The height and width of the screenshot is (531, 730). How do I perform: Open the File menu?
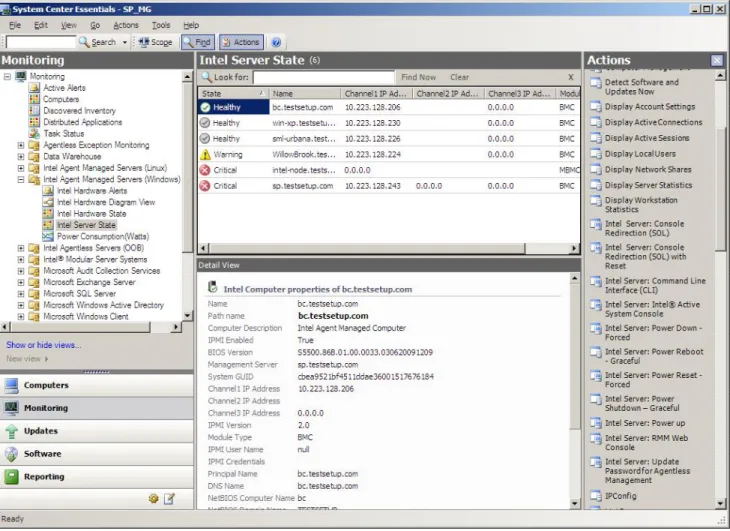(x=15, y=25)
